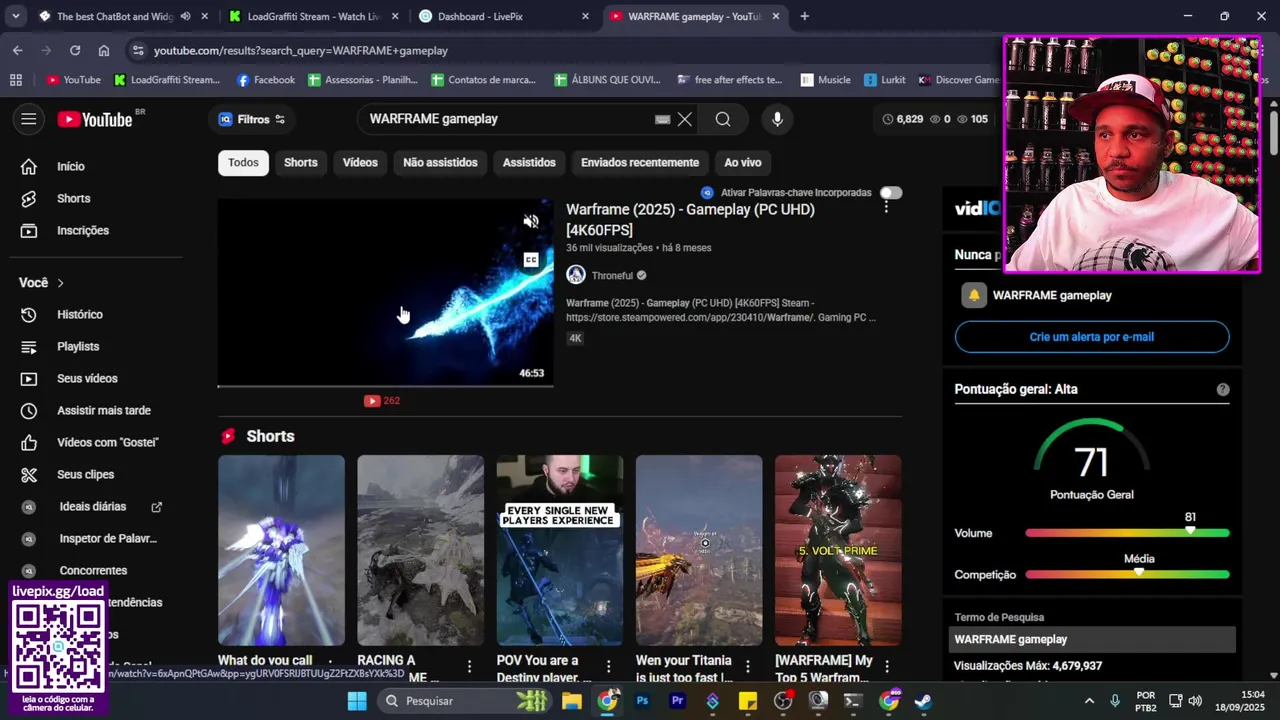Open browser tab search dropdown arrow
This screenshot has height=720, width=1280.
[15, 16]
